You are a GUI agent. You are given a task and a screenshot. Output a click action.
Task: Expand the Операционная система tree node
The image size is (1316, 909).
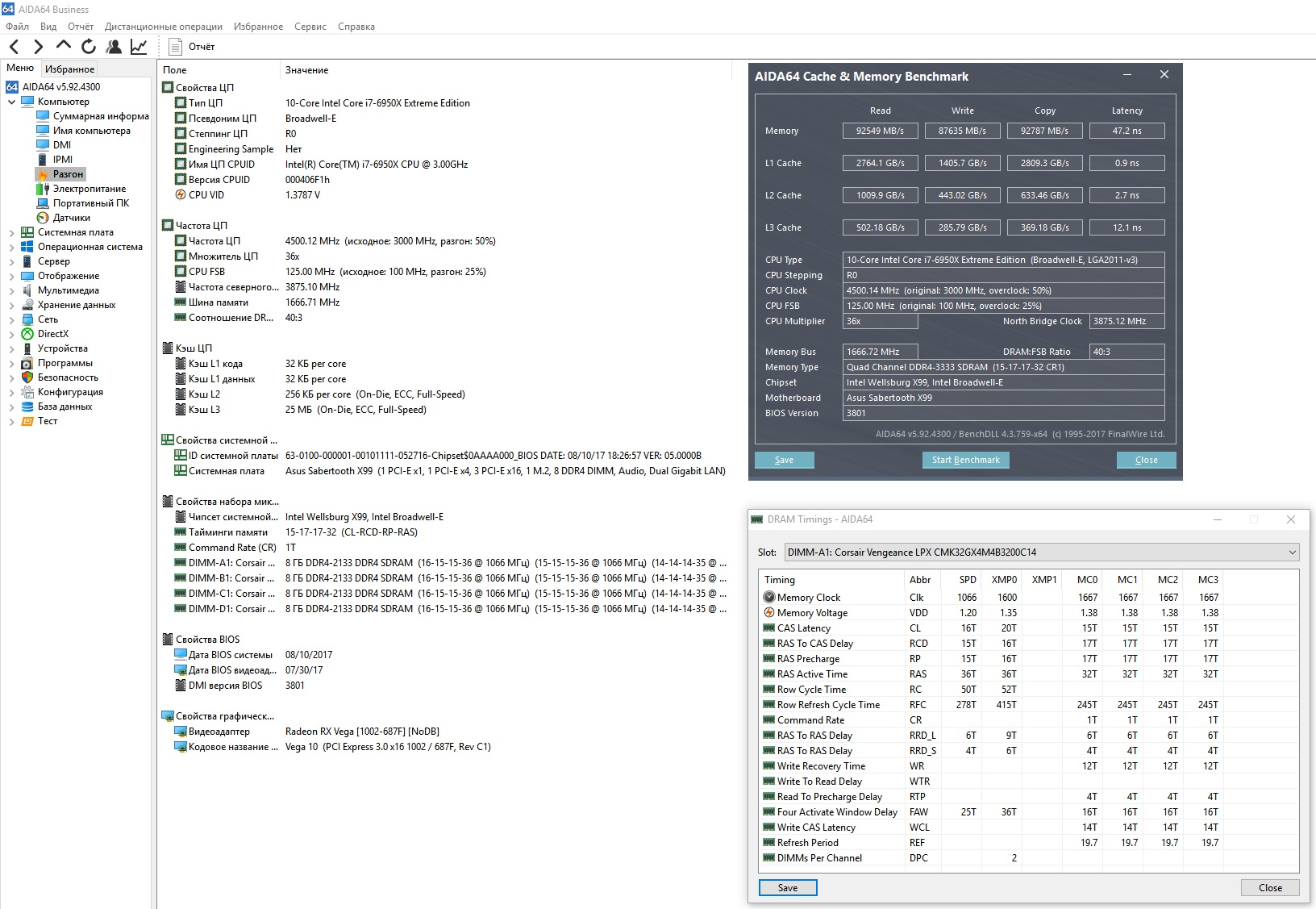pyautogui.click(x=11, y=247)
